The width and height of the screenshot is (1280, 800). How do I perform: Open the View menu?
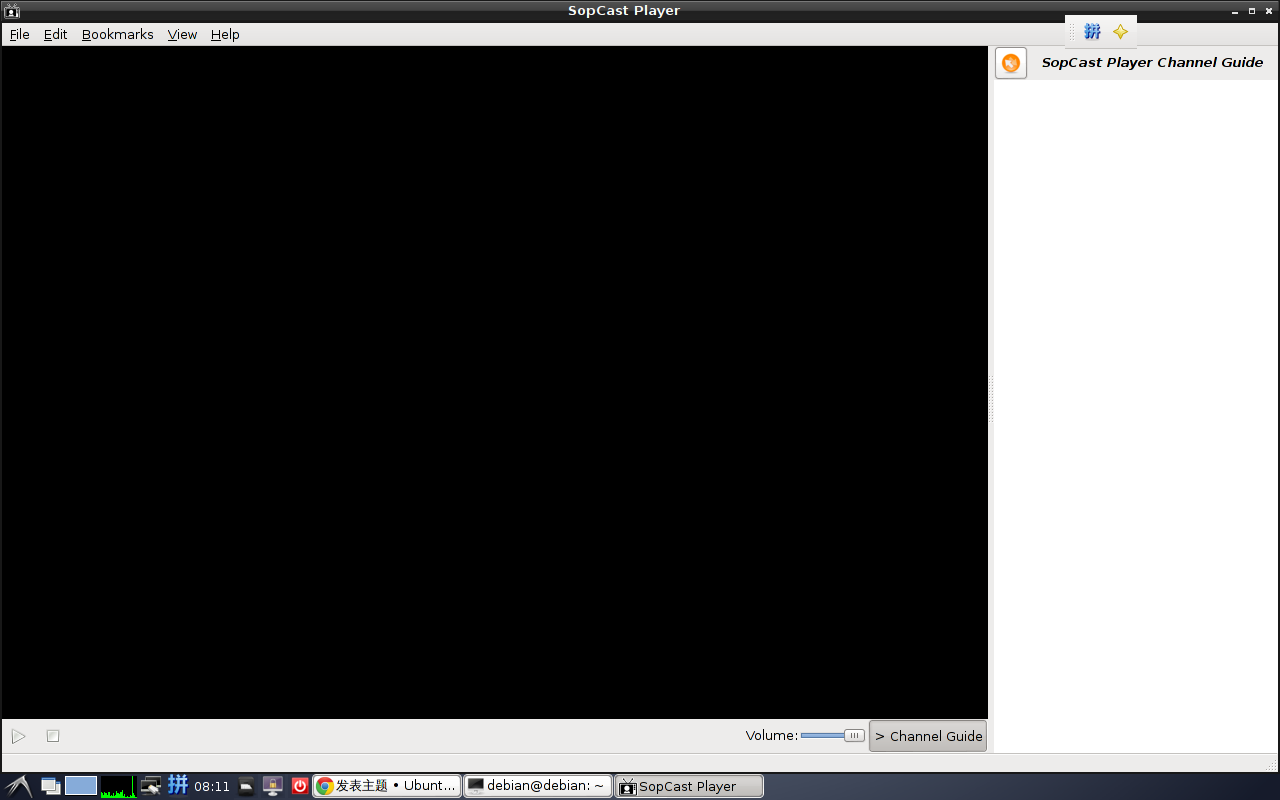click(x=182, y=34)
